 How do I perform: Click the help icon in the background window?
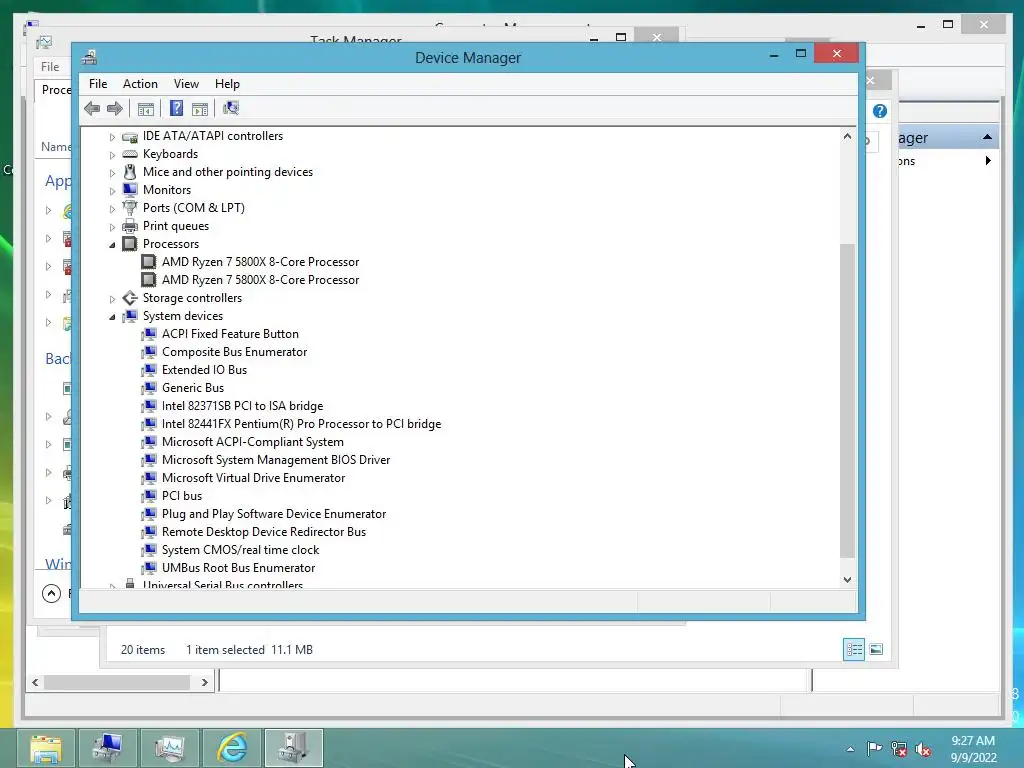[x=880, y=111]
